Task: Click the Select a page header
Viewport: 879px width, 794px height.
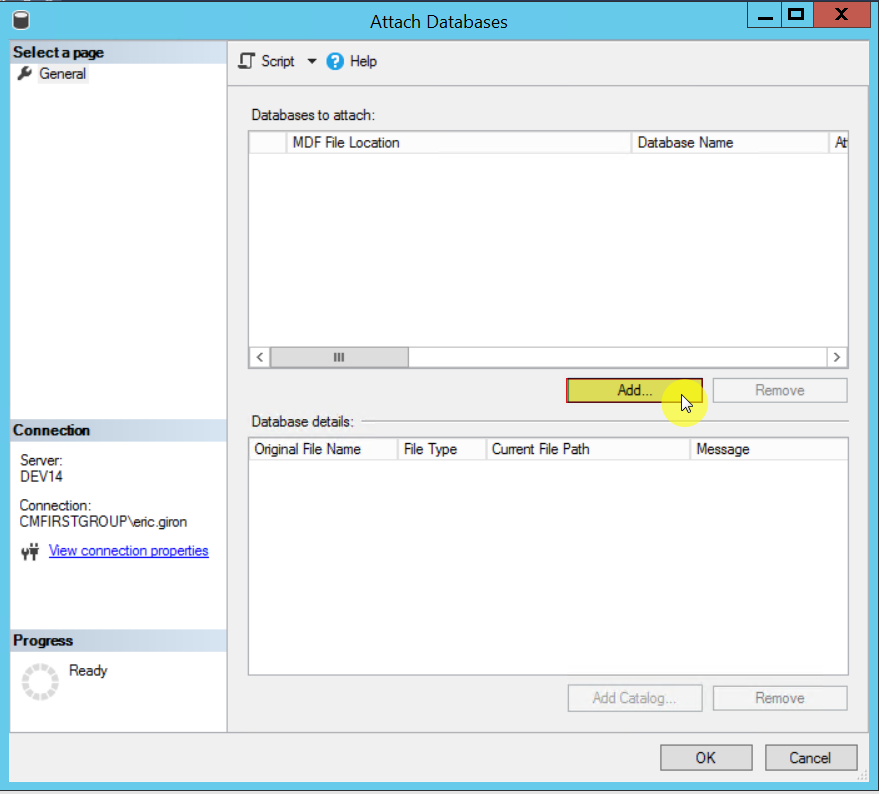Action: 118,52
